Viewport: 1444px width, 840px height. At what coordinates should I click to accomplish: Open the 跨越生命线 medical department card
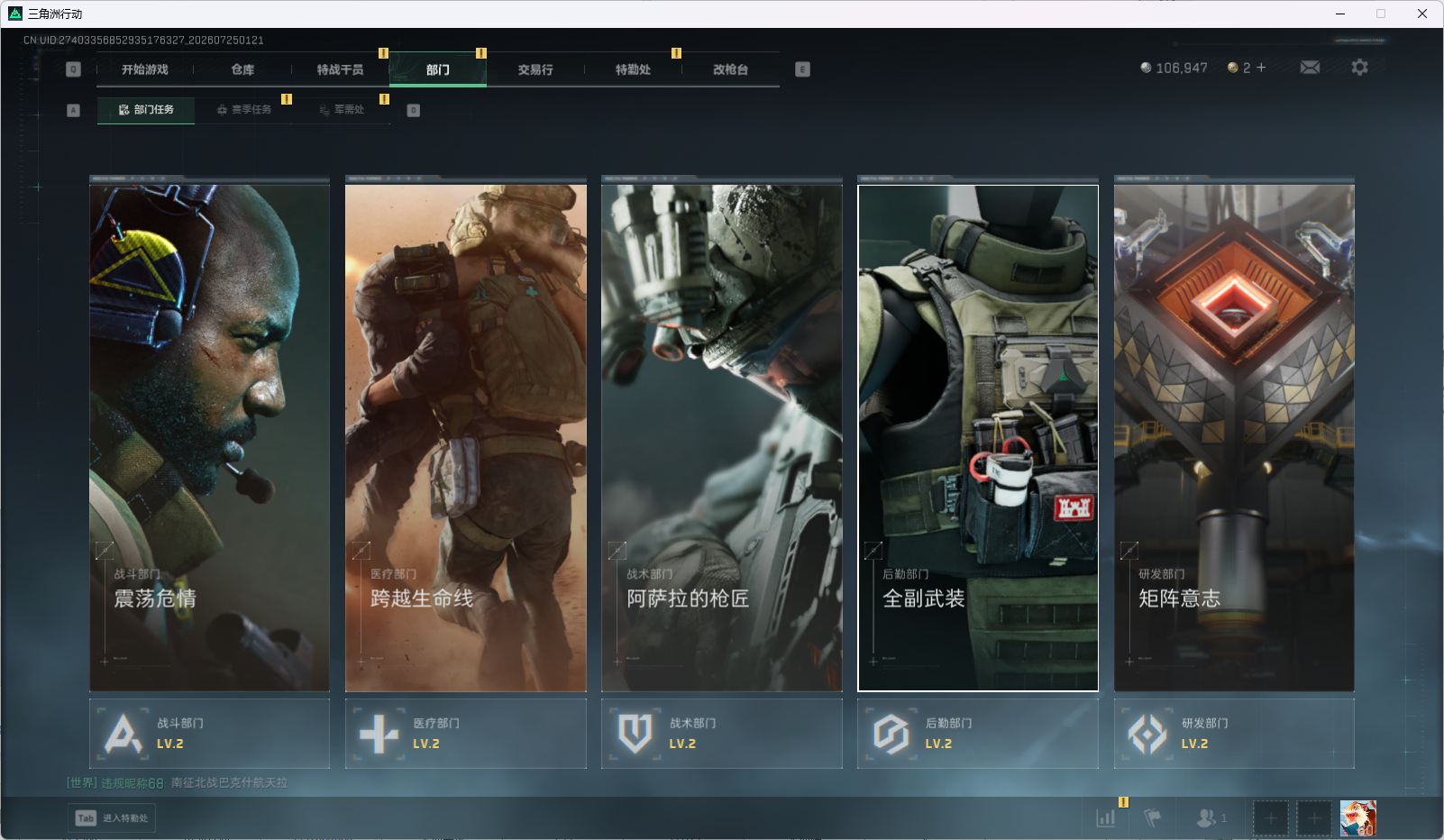pos(466,438)
